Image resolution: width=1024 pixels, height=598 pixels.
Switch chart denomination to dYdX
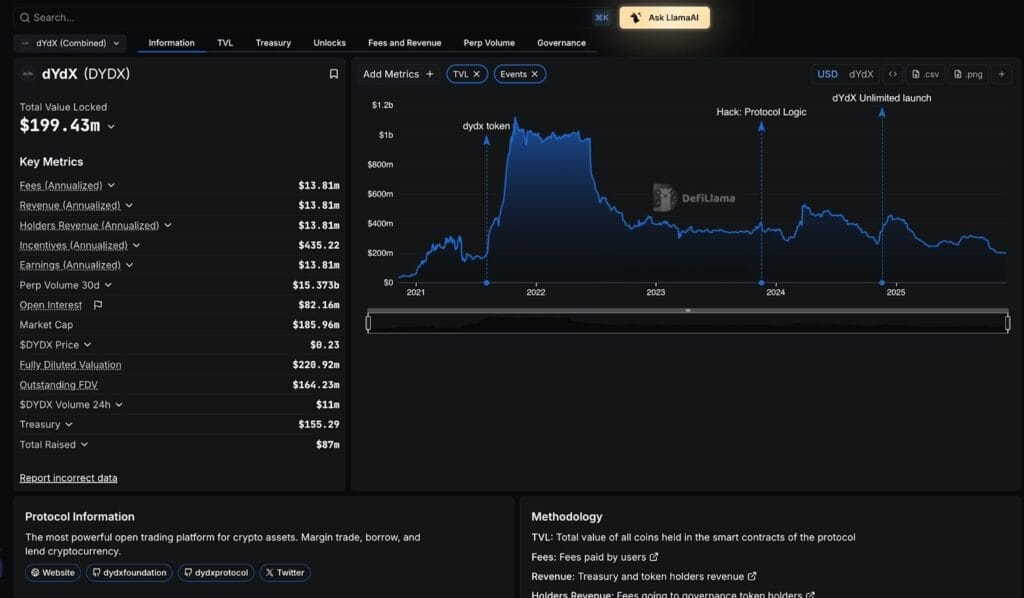(x=861, y=74)
